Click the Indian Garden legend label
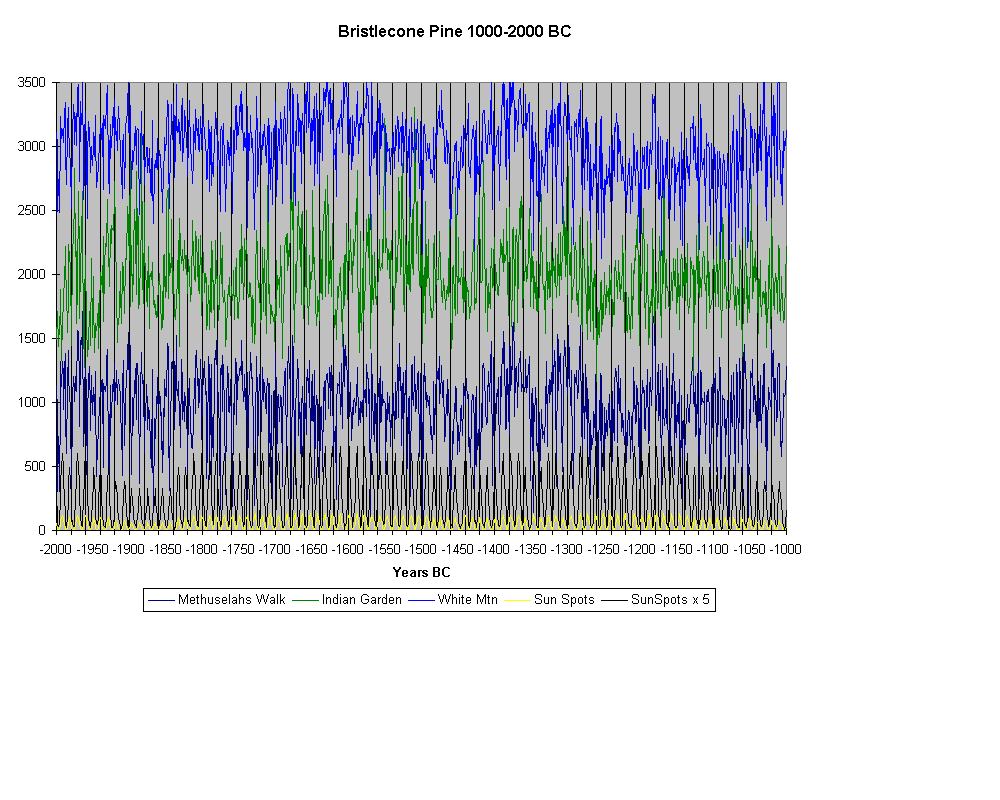This screenshot has width=1000, height=800. (x=361, y=600)
